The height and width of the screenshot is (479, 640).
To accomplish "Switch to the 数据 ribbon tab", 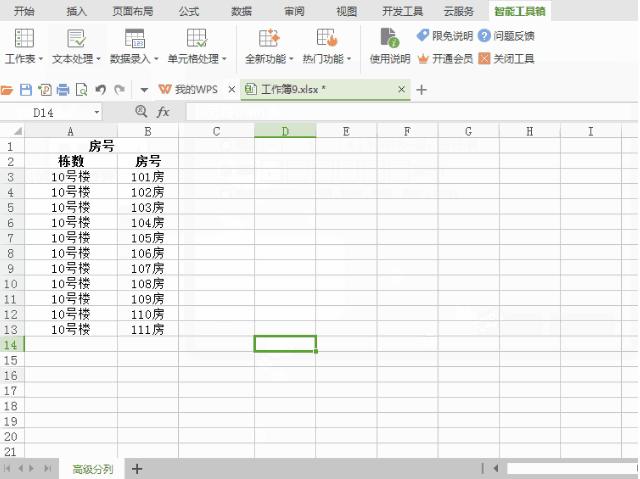I will point(241,11).
